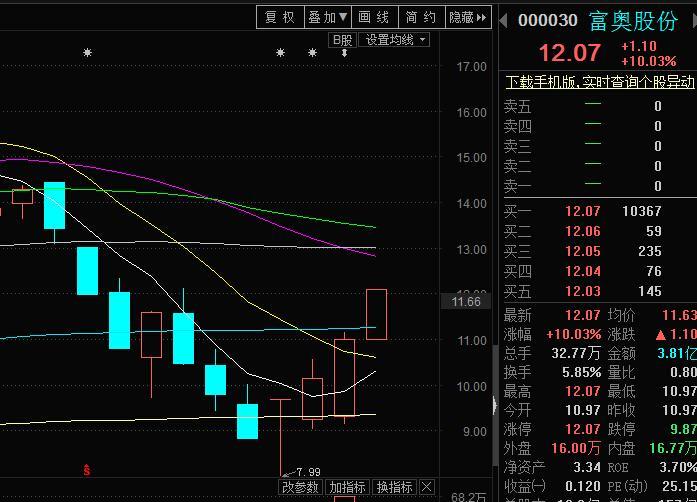Click the first star event marker

point(87,53)
